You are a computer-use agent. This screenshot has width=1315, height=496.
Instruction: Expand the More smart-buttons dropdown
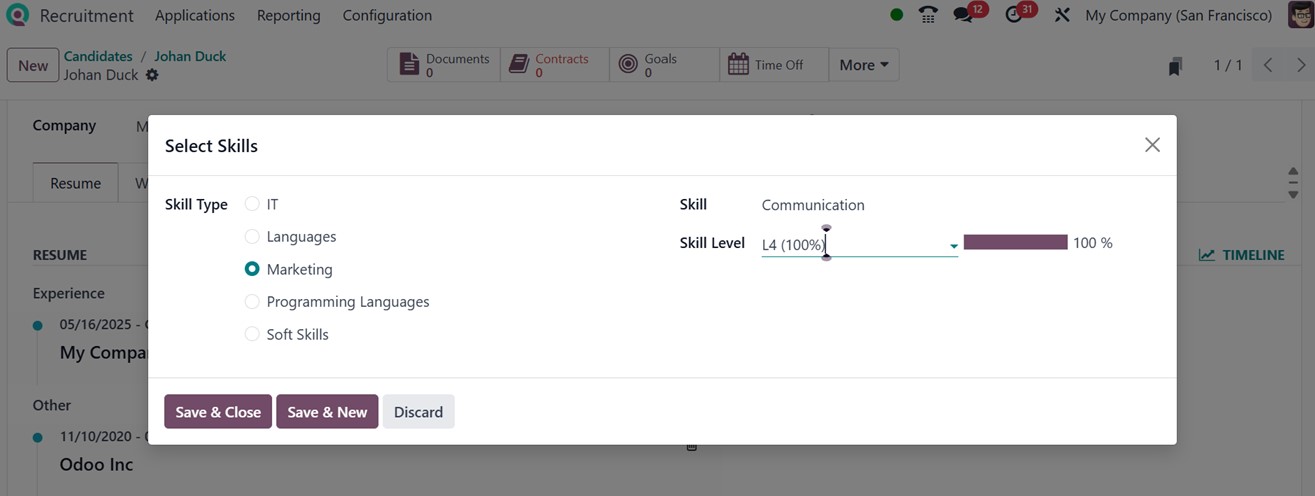pyautogui.click(x=863, y=65)
